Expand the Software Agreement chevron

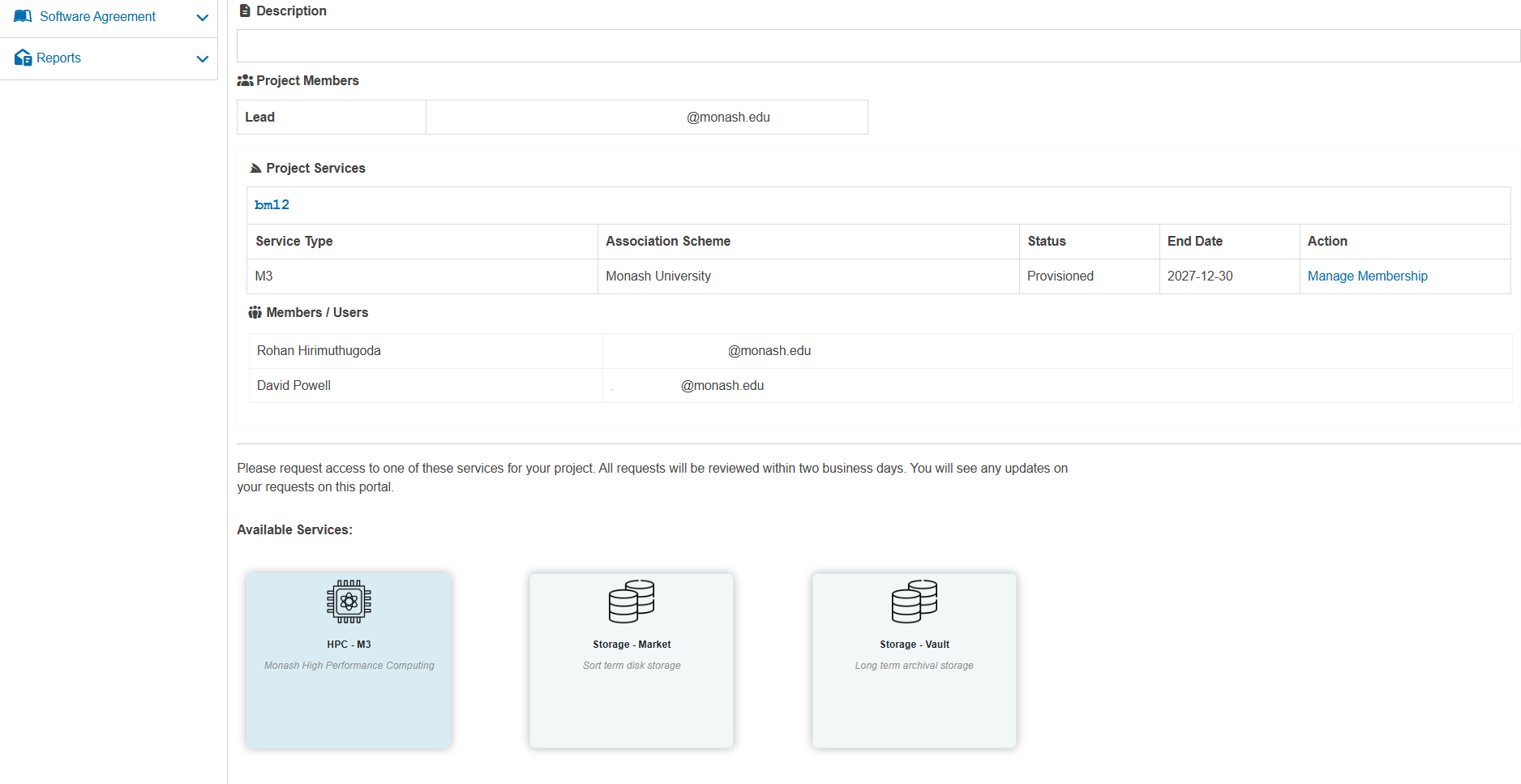coord(203,17)
